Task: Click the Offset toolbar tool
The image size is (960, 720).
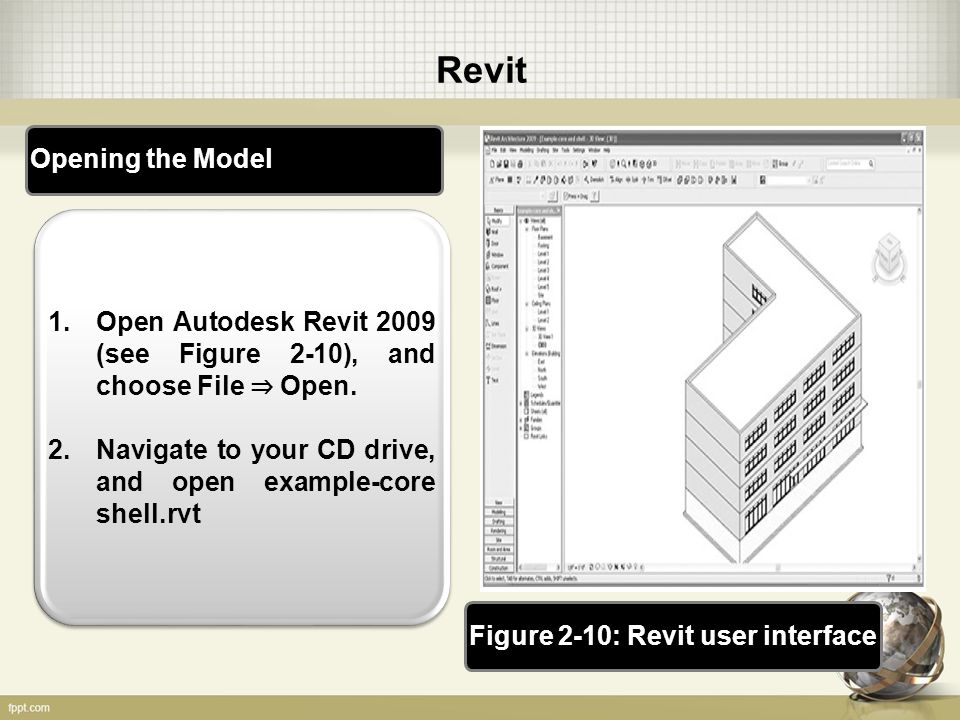Action: [665, 180]
